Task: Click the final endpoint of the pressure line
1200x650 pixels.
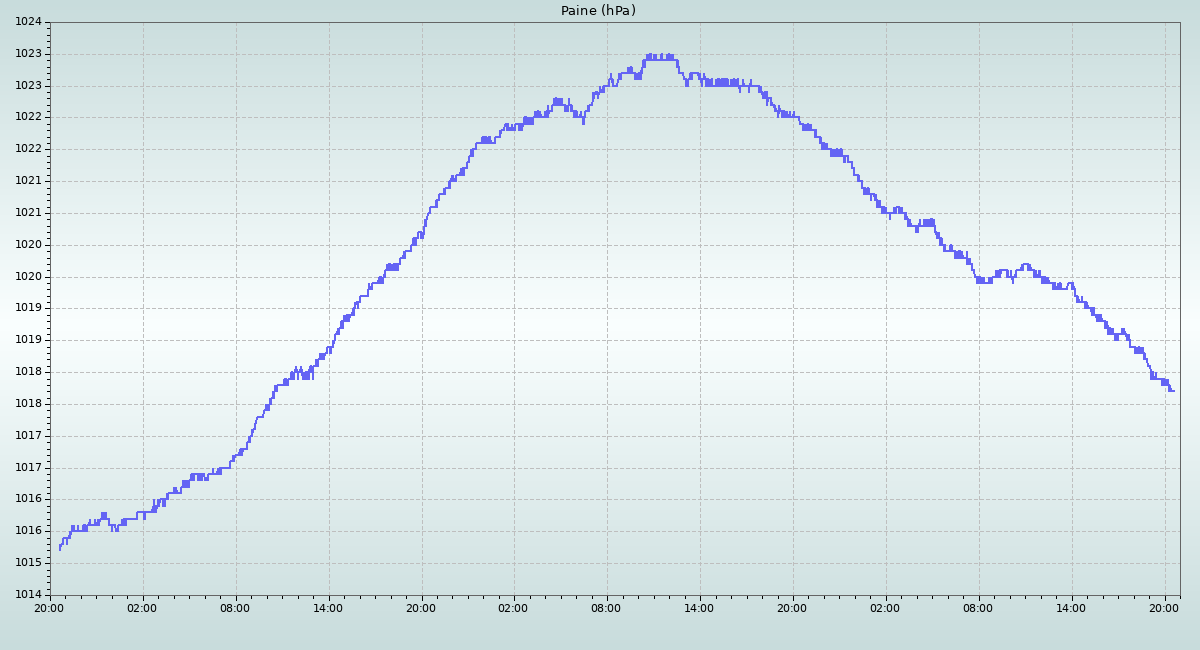Action: (x=1173, y=391)
